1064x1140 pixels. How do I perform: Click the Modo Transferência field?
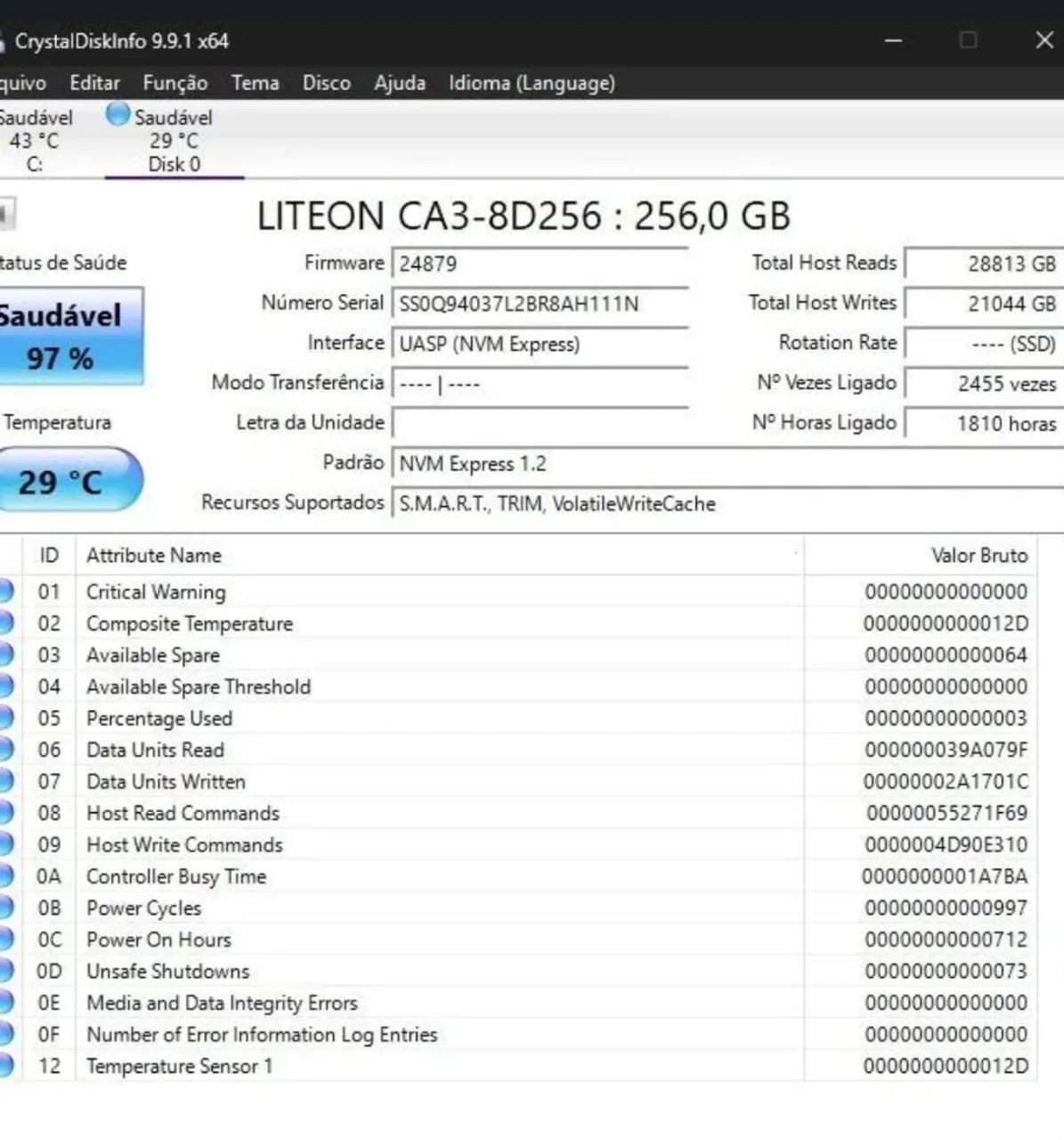point(540,384)
